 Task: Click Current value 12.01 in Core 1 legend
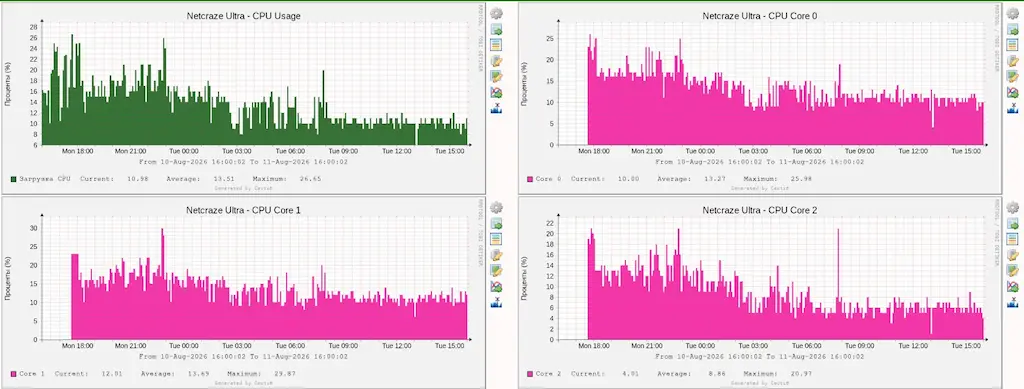tap(112, 374)
